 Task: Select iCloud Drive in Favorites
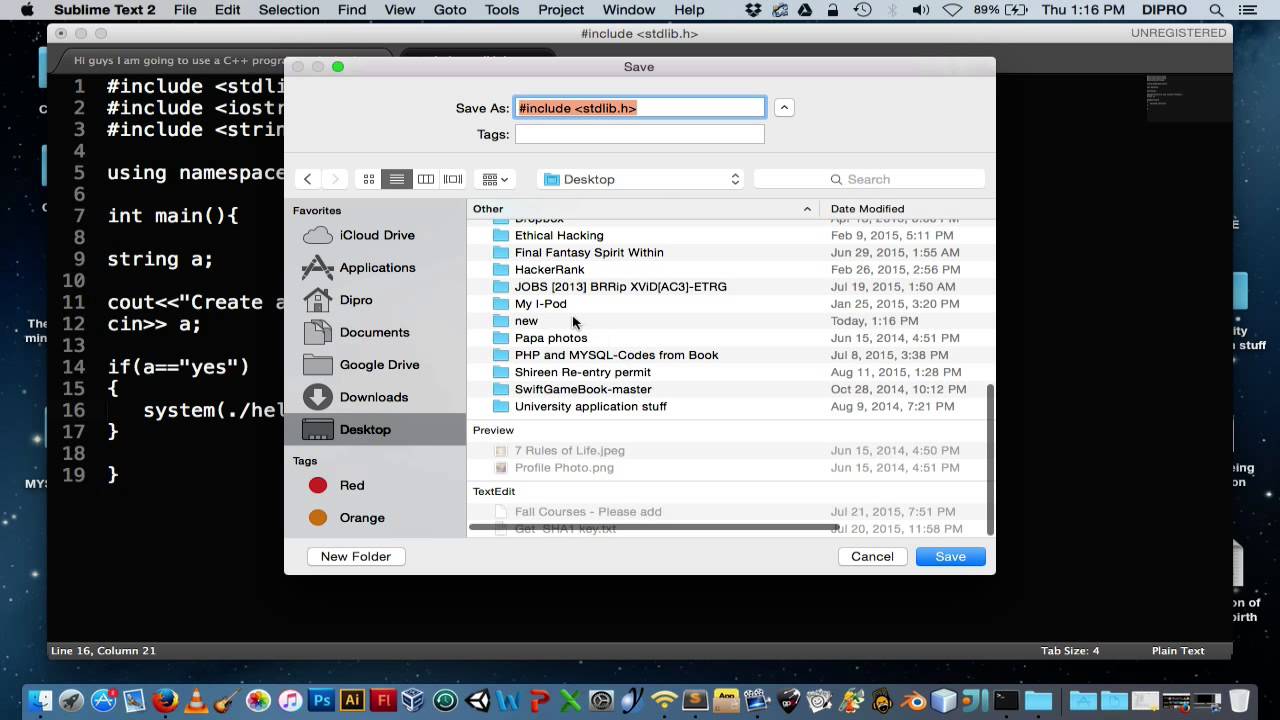tap(376, 235)
